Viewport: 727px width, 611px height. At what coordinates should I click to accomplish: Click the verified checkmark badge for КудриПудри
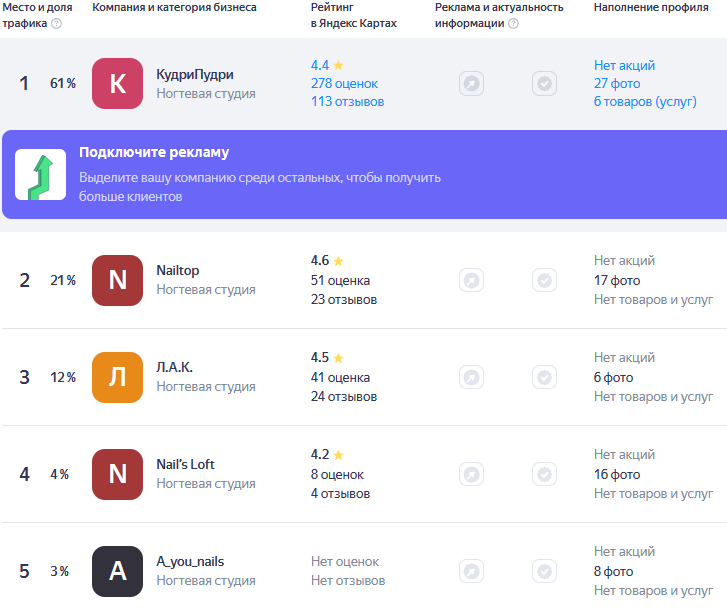544,83
